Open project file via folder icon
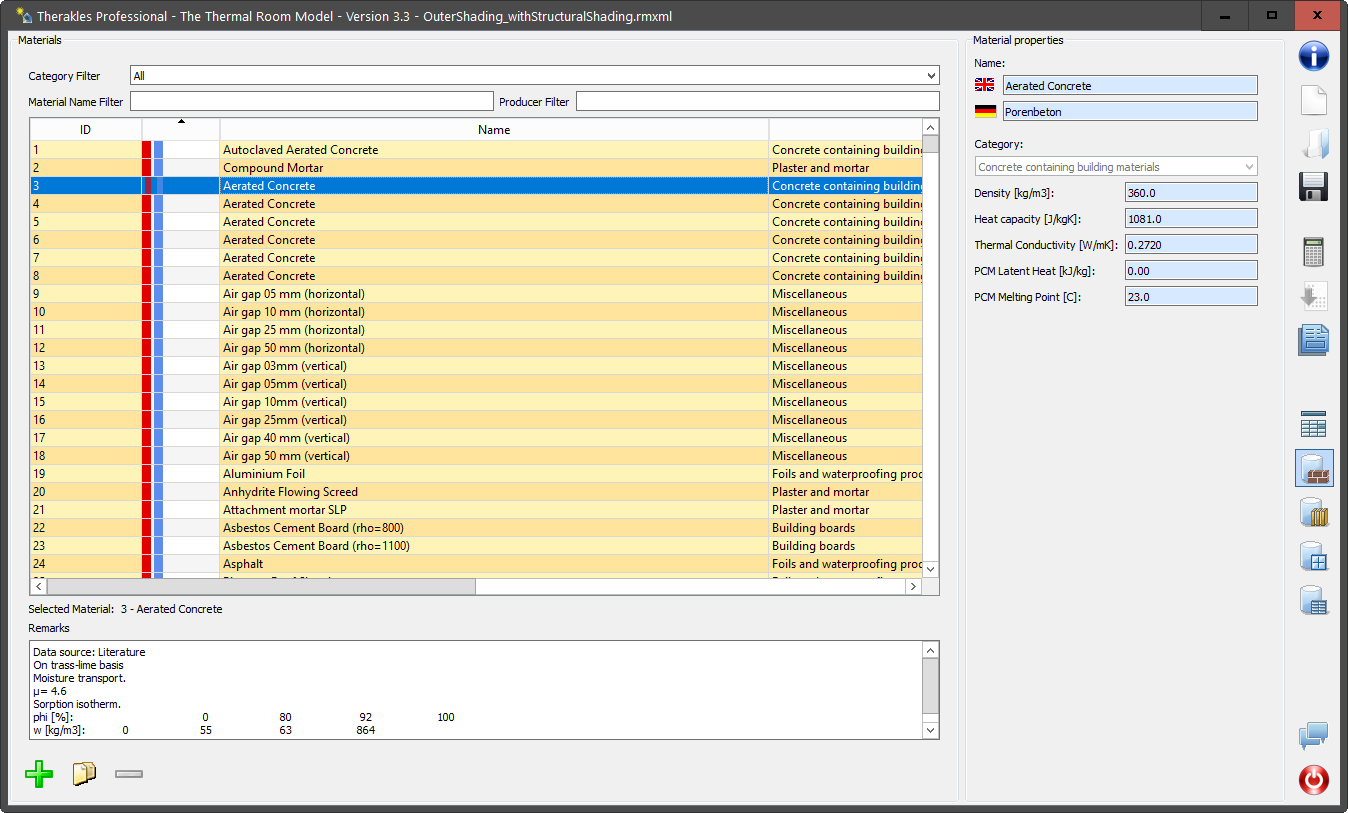 1314,143
